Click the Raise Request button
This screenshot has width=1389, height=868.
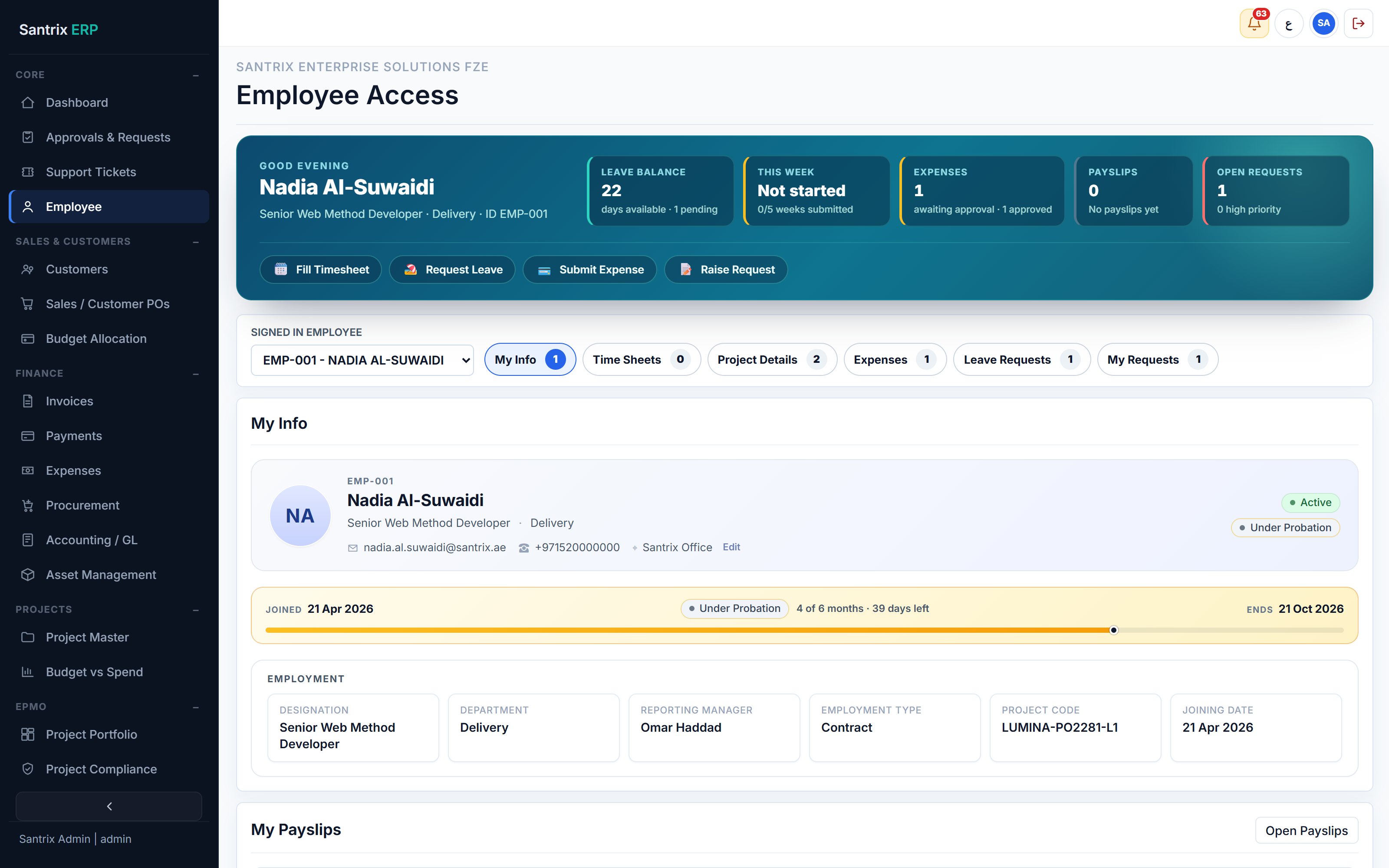tap(725, 269)
